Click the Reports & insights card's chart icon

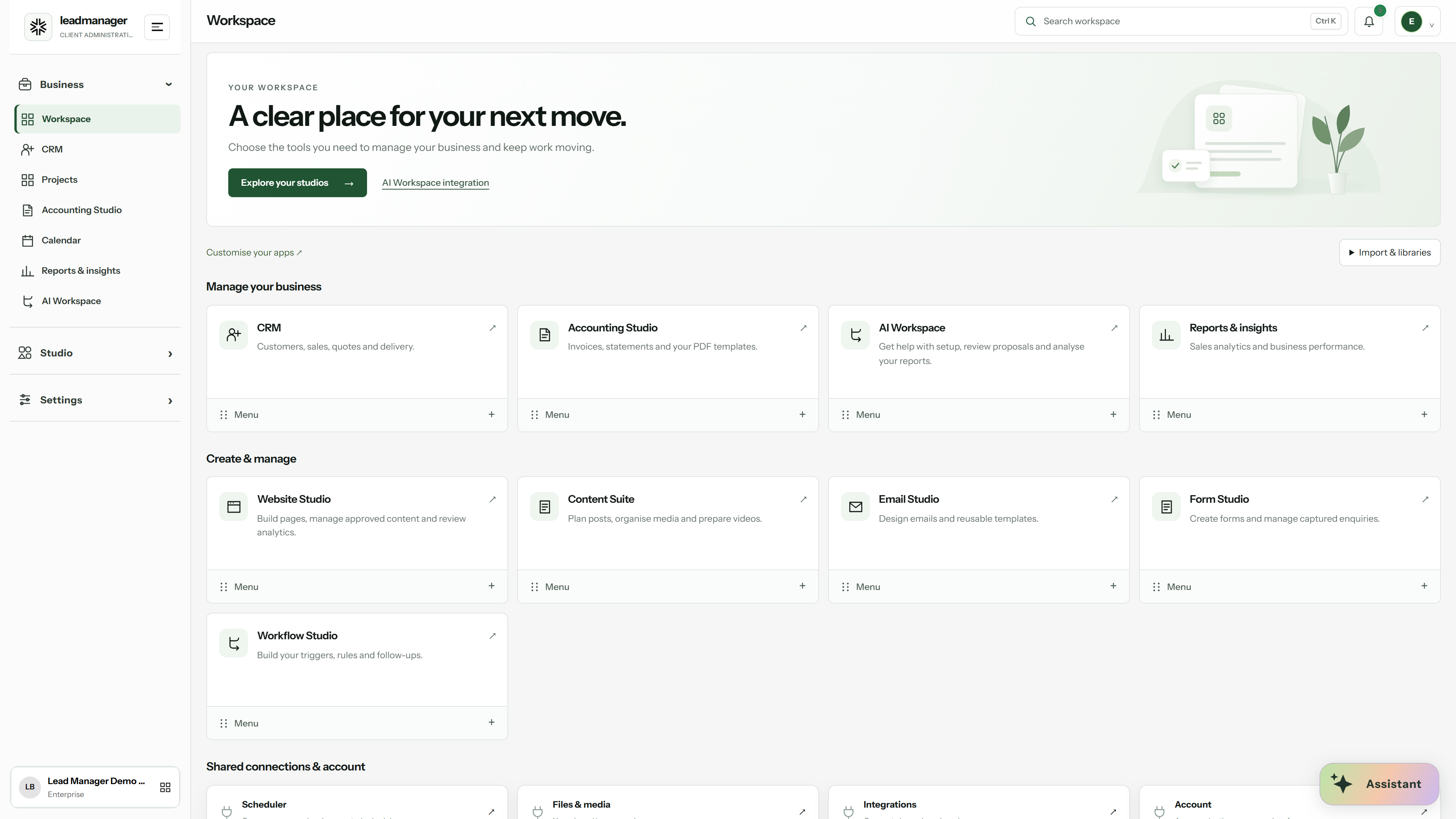[1166, 335]
